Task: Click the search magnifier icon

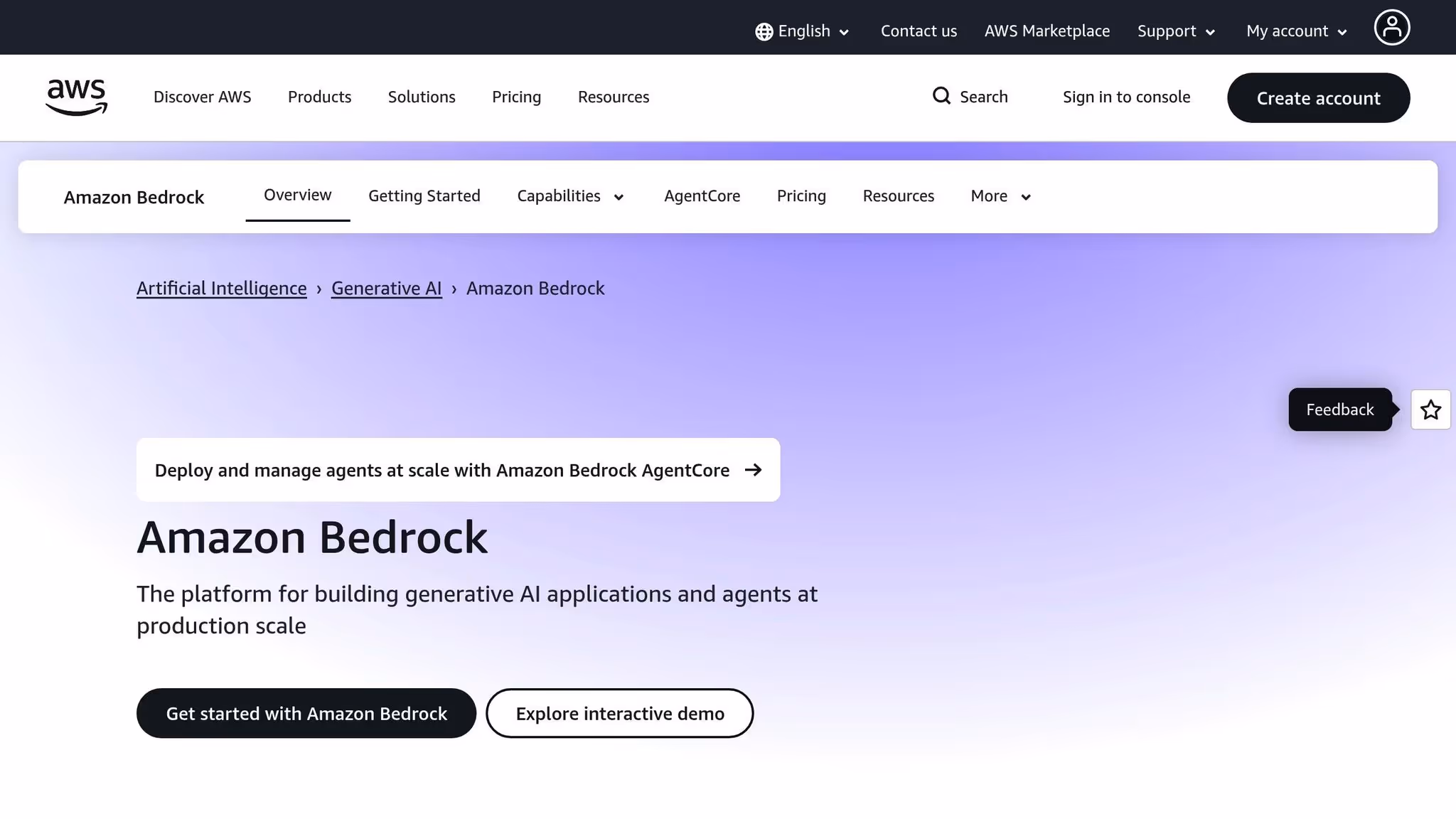Action: coord(941,96)
